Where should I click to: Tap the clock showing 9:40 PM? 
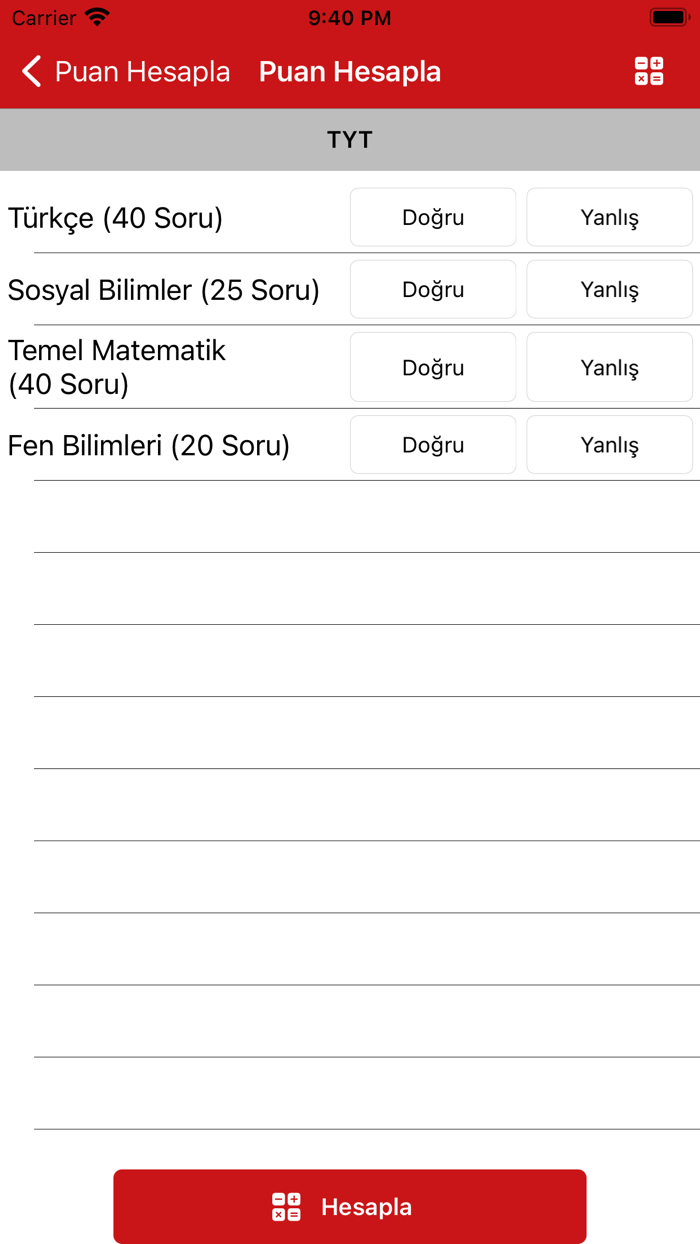pos(350,17)
